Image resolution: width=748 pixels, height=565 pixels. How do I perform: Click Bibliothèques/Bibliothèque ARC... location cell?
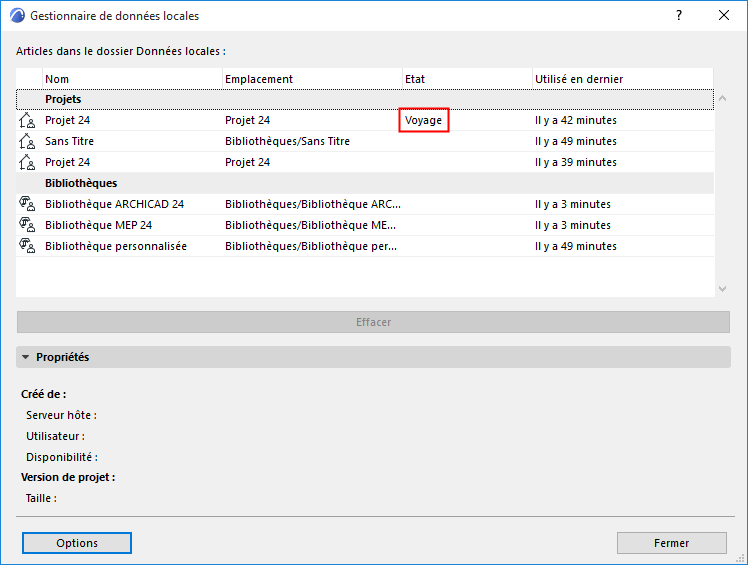point(313,204)
